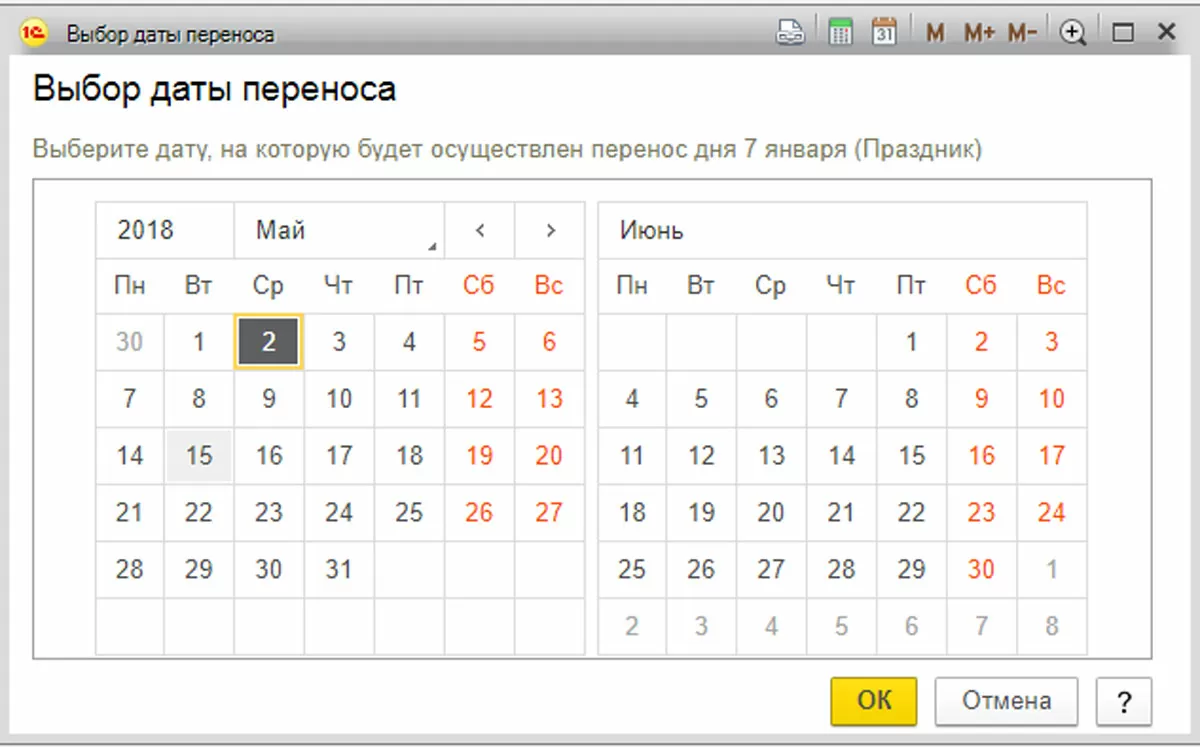
Task: Open the calculator from title bar
Action: pos(840,33)
